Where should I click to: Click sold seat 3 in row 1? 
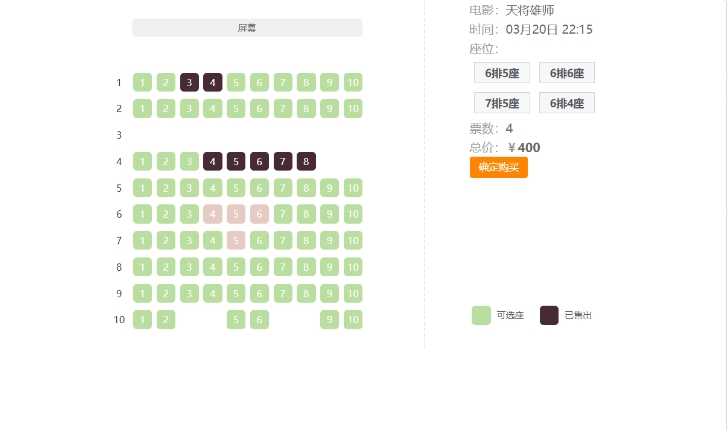point(189,83)
